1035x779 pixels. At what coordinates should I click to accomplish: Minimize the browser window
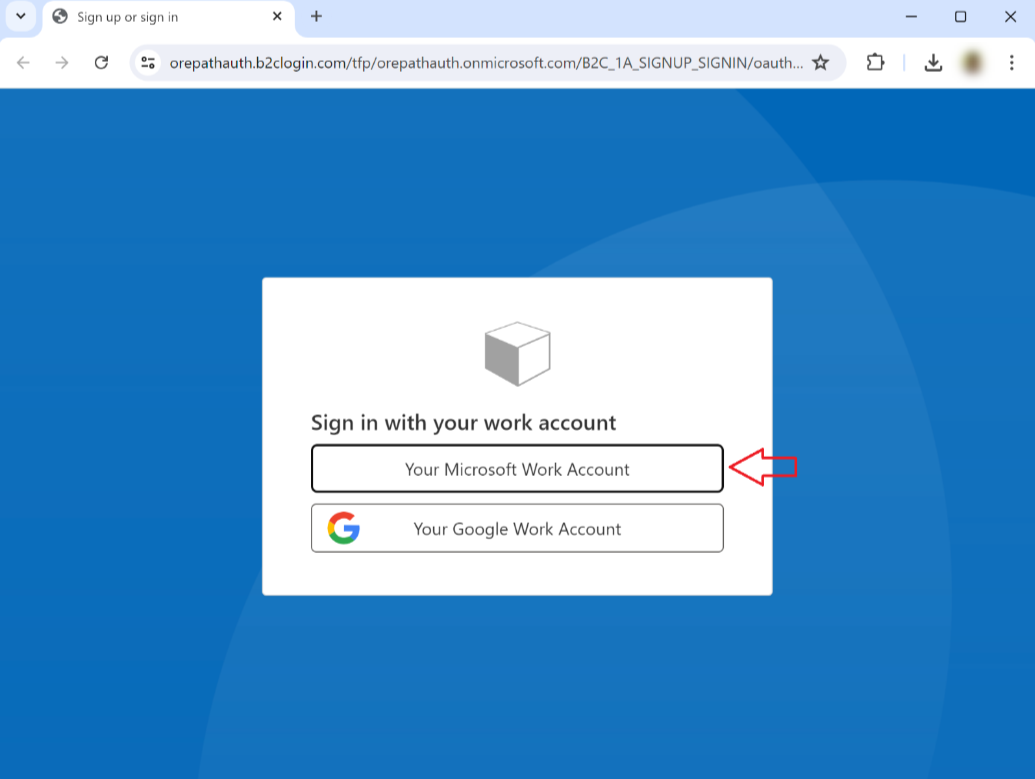click(x=911, y=17)
